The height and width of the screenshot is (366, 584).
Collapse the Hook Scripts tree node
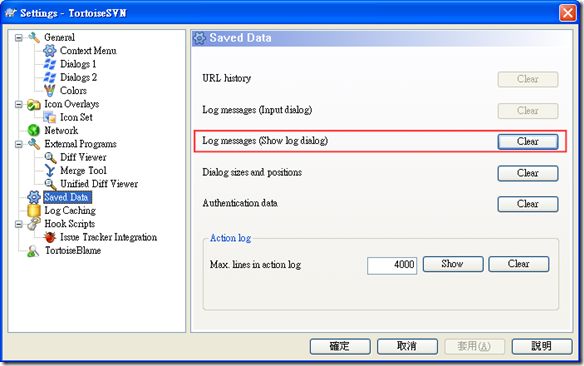point(19,224)
